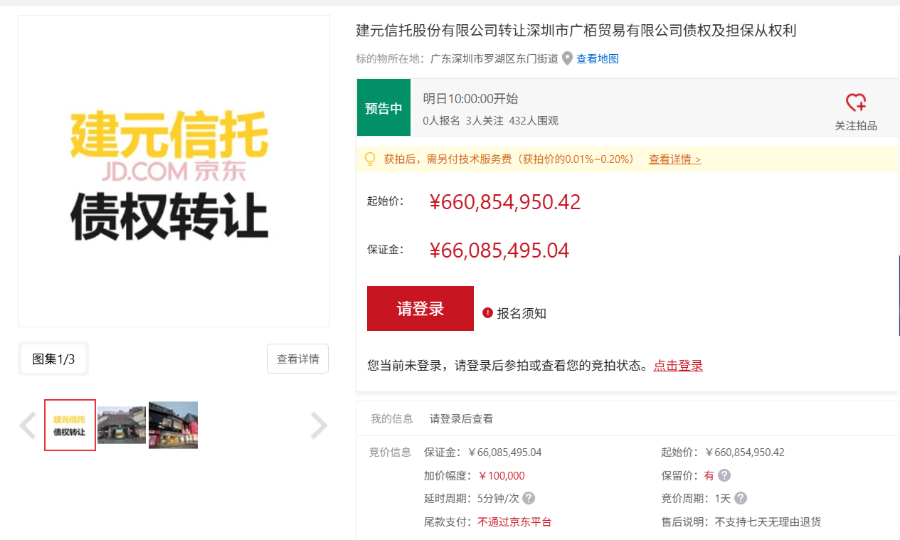The width and height of the screenshot is (900, 540).
Task: Click the 延时周期 value 5分钟/次
Action: pyautogui.click(x=498, y=498)
